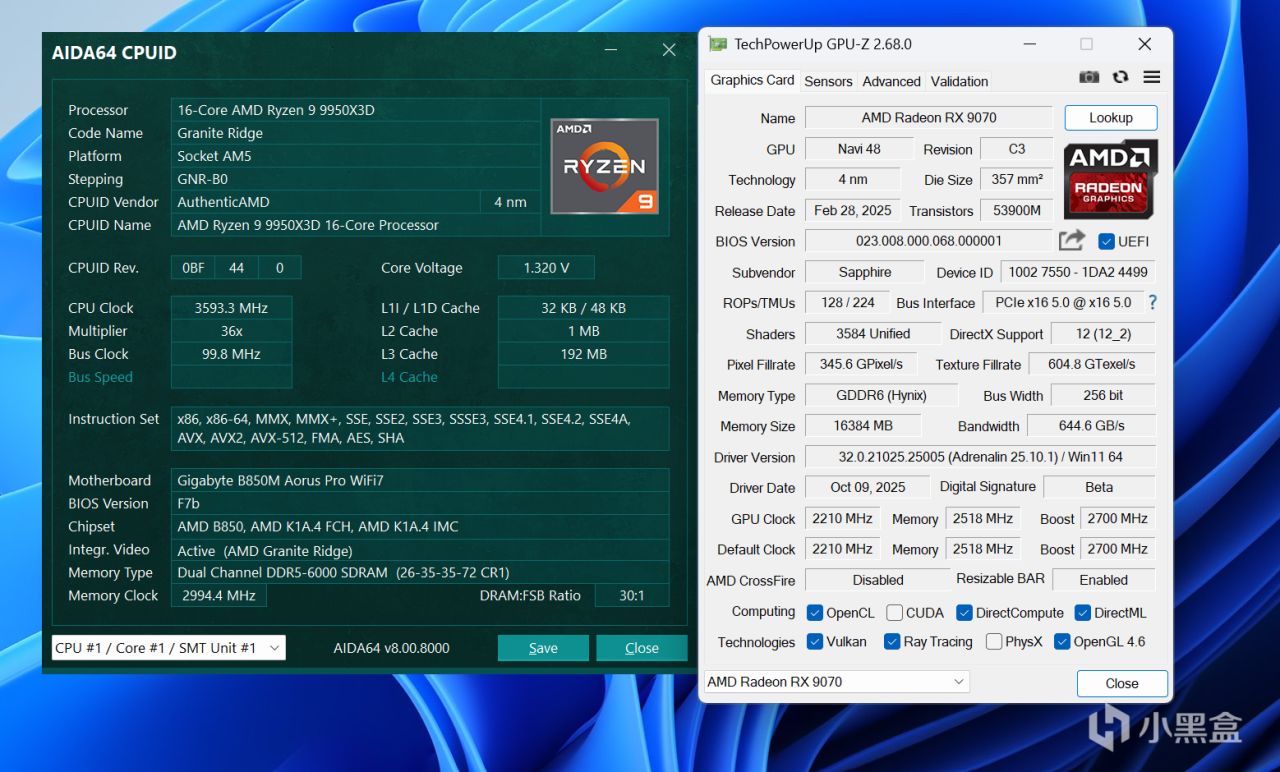Click Bandwidth value '644.6 GB/s'
This screenshot has height=772, width=1280.
tap(1092, 426)
